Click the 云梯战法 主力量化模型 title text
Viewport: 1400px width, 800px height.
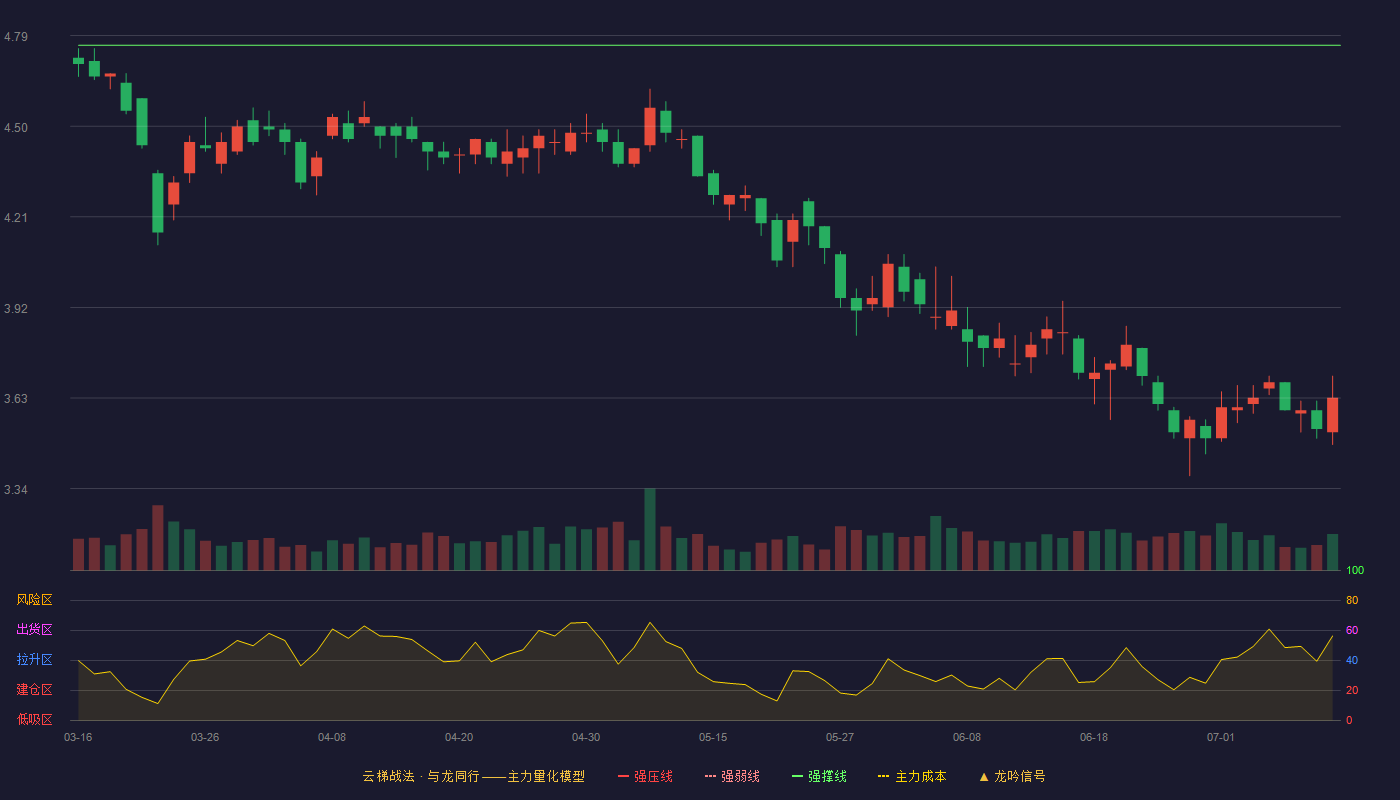point(473,776)
